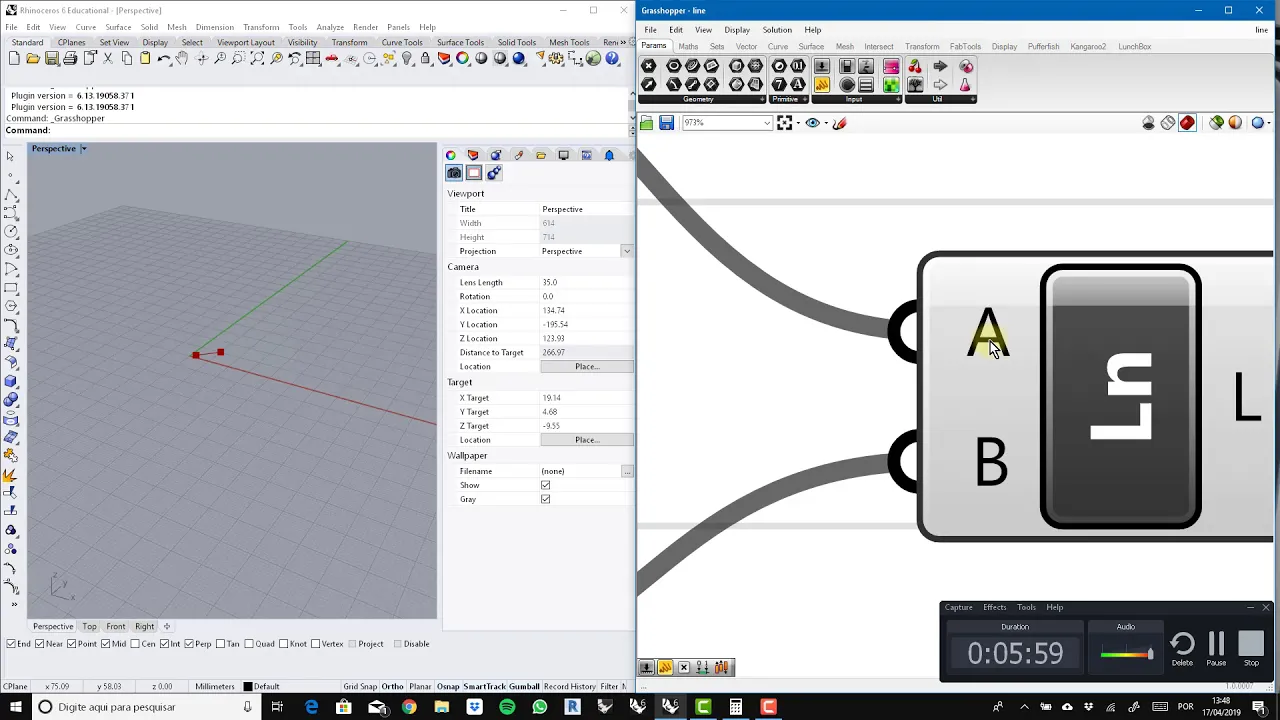Click the black Default layer color swatch
The height and width of the screenshot is (720, 1280).
[248, 687]
